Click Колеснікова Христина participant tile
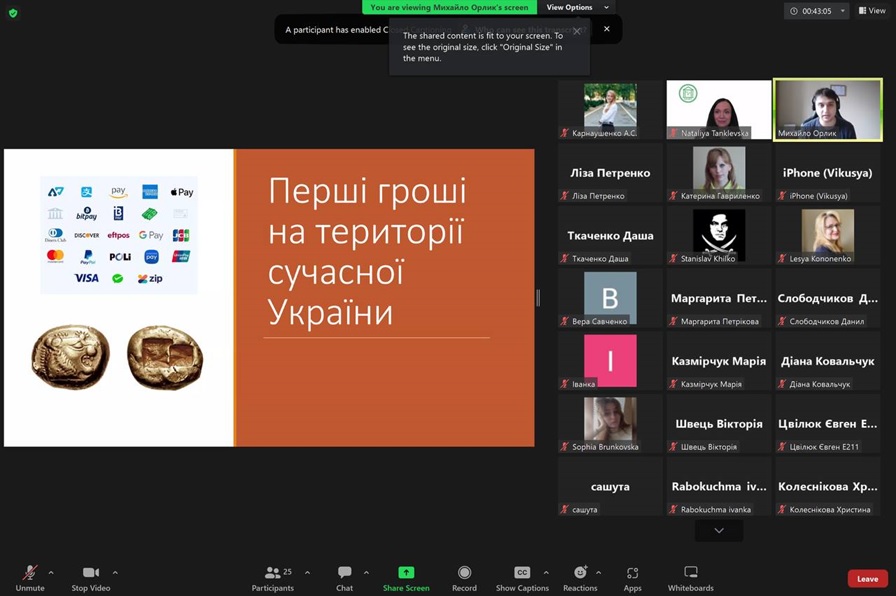Viewport: 896px width, 596px height. 828,487
